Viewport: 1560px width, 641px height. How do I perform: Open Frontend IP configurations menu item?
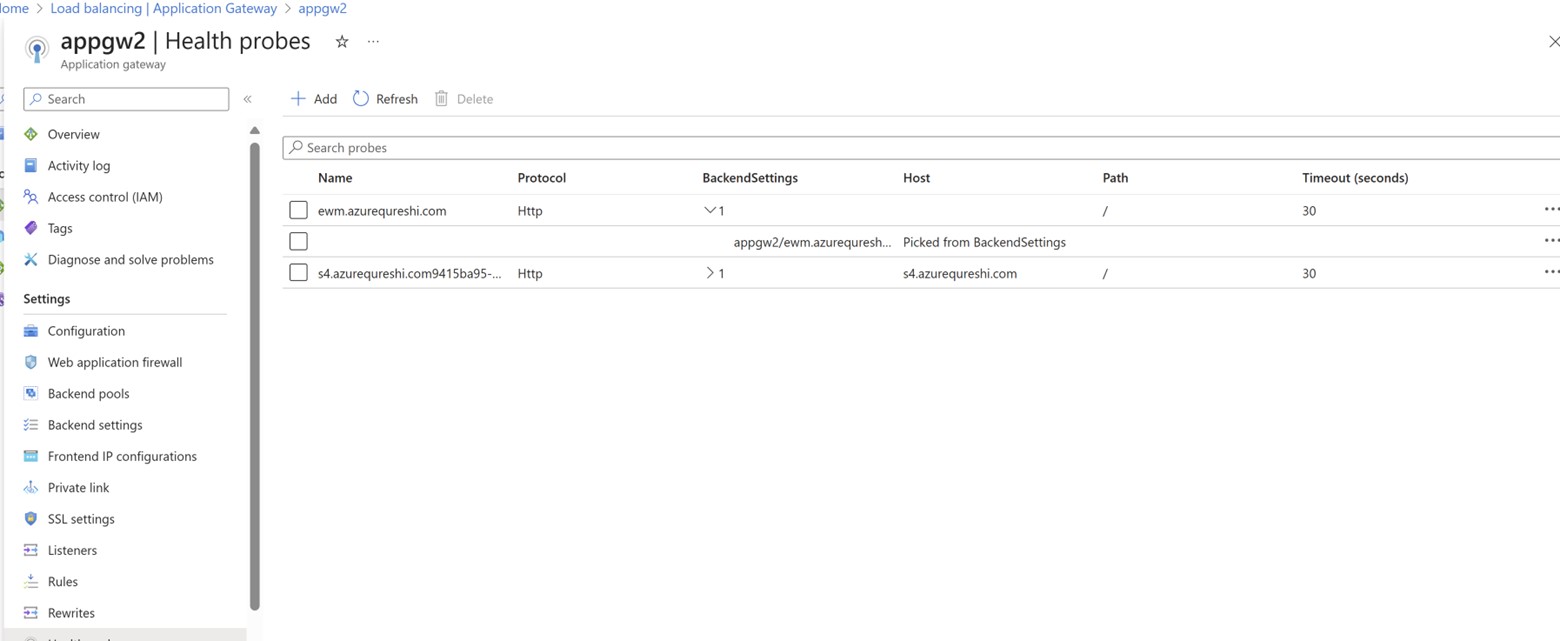pos(122,456)
